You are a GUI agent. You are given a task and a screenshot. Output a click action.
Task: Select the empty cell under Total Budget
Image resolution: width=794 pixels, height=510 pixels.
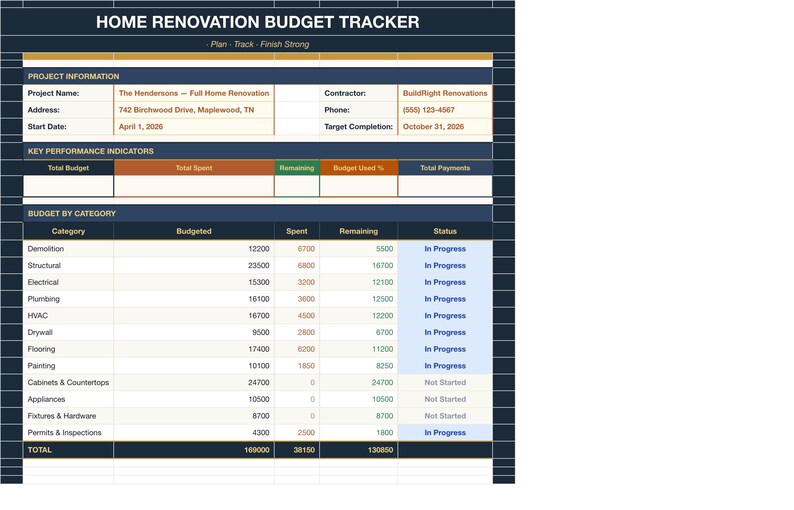coord(68,186)
